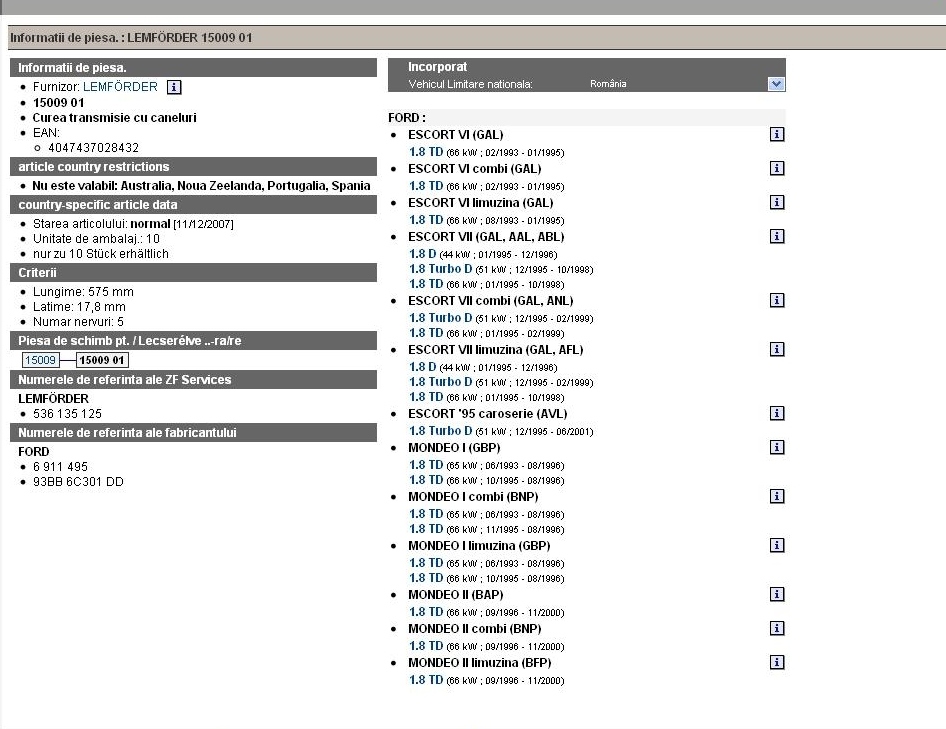Show info for MONDEO II limuzina (BFP)
This screenshot has height=729, width=946.
777,662
